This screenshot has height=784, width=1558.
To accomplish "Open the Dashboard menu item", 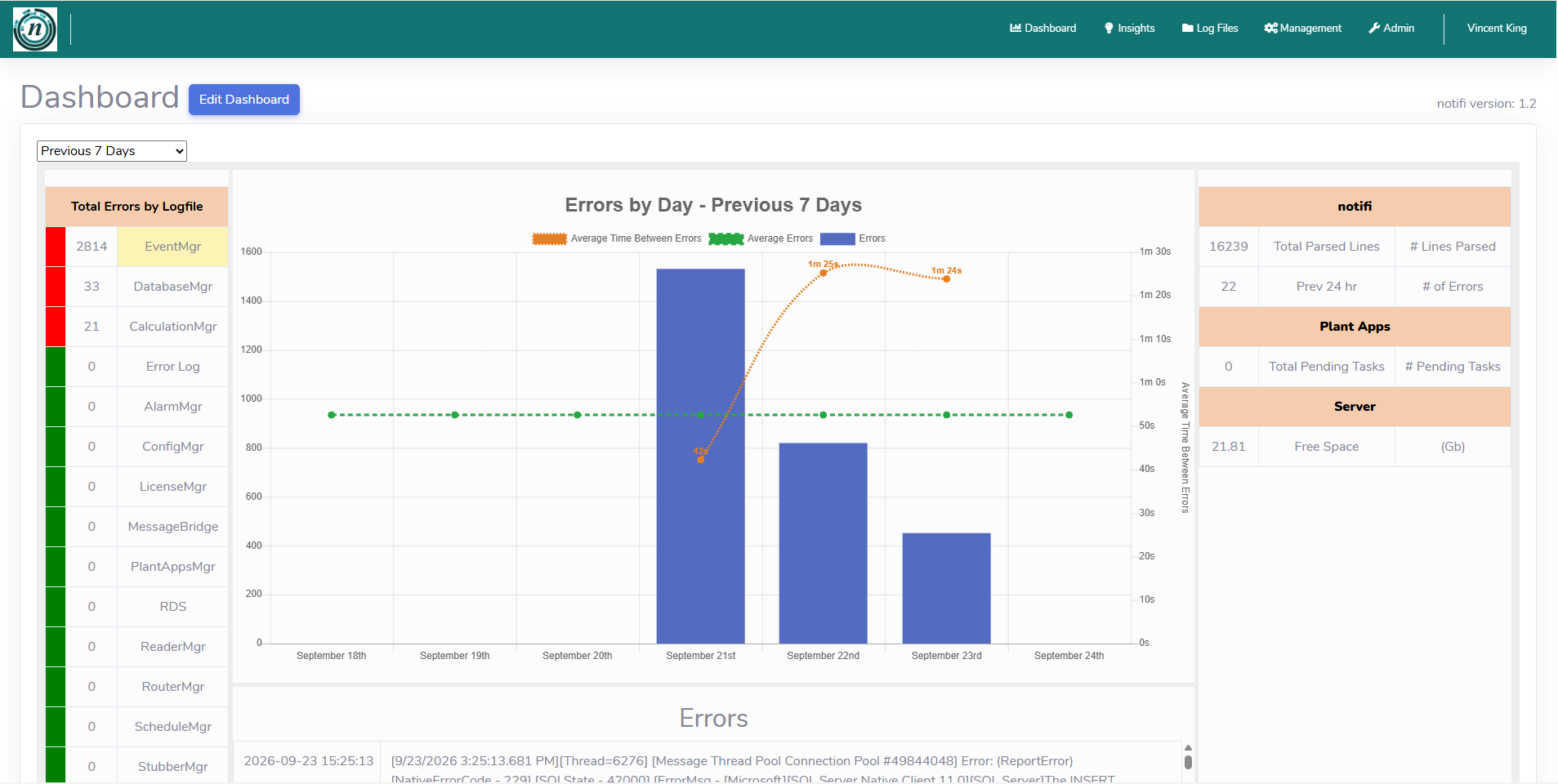I will 1043,28.
